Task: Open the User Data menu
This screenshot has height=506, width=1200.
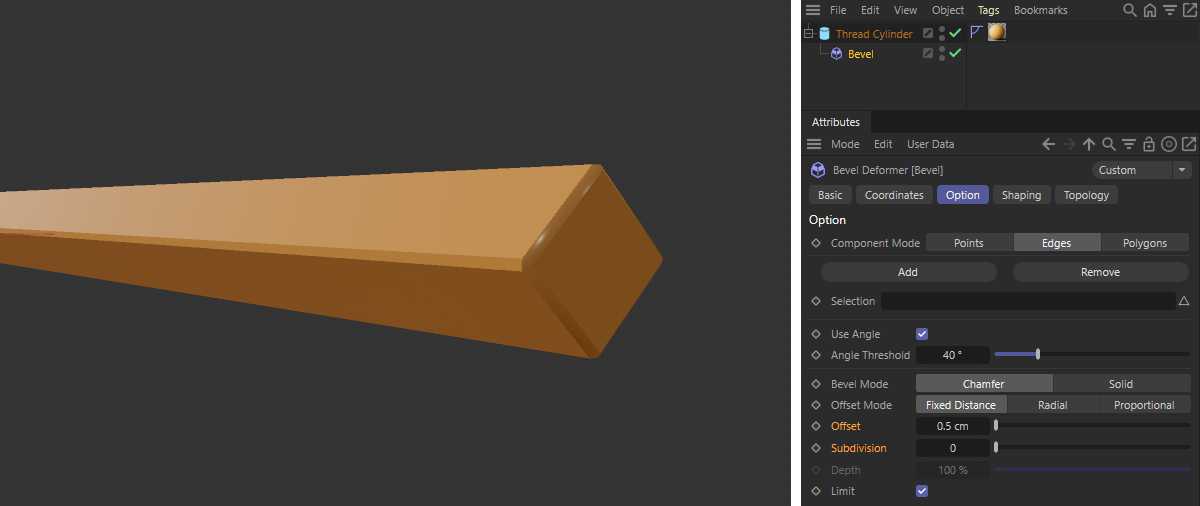Action: tap(930, 144)
